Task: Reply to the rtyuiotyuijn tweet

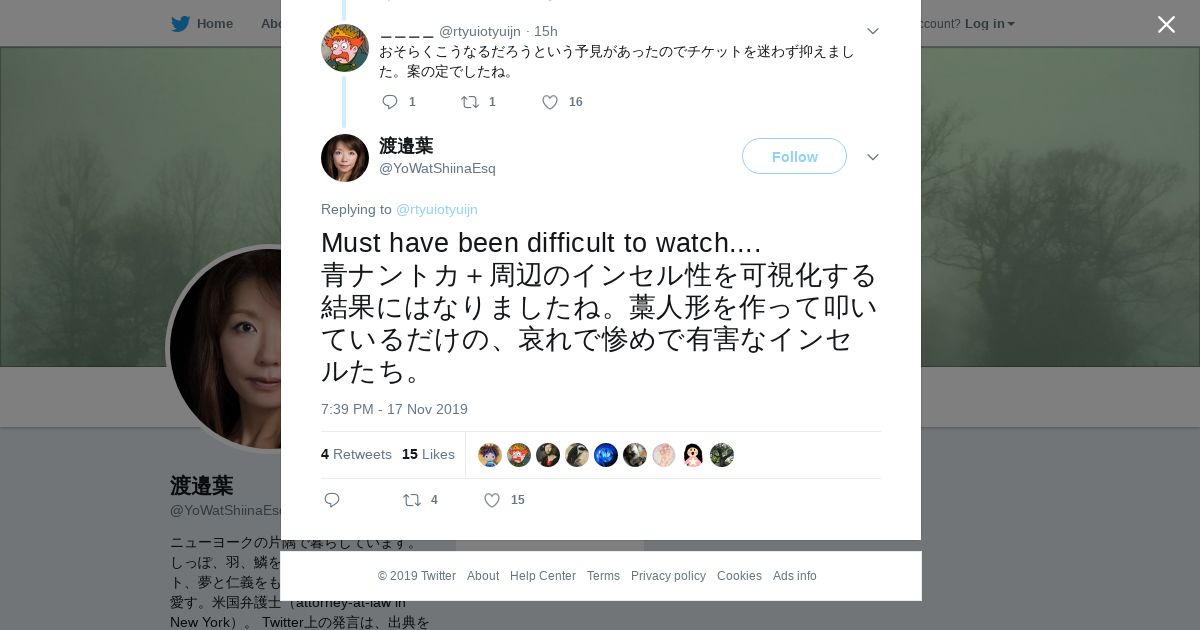Action: coord(390,102)
